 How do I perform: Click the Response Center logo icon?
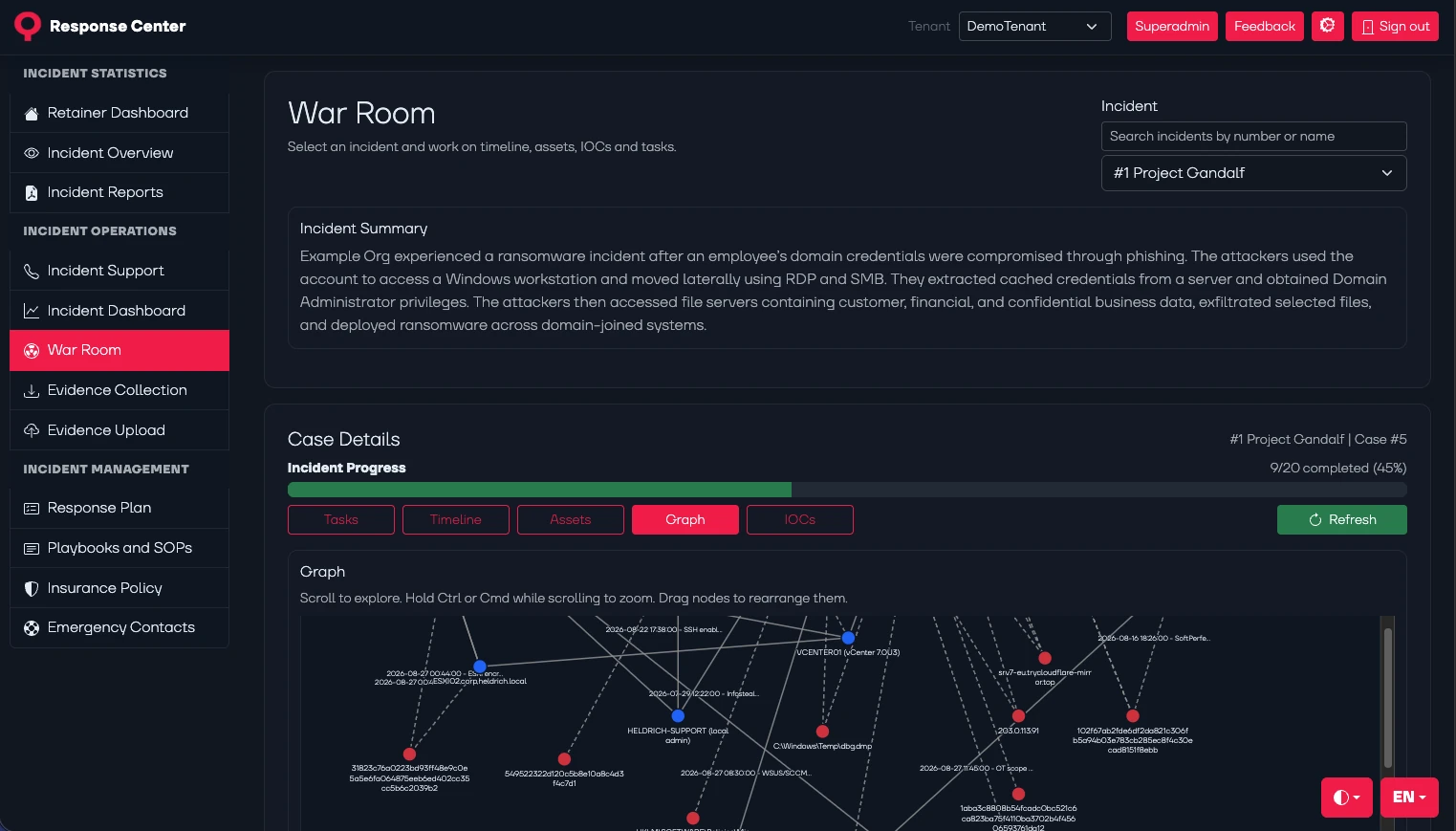(x=28, y=26)
